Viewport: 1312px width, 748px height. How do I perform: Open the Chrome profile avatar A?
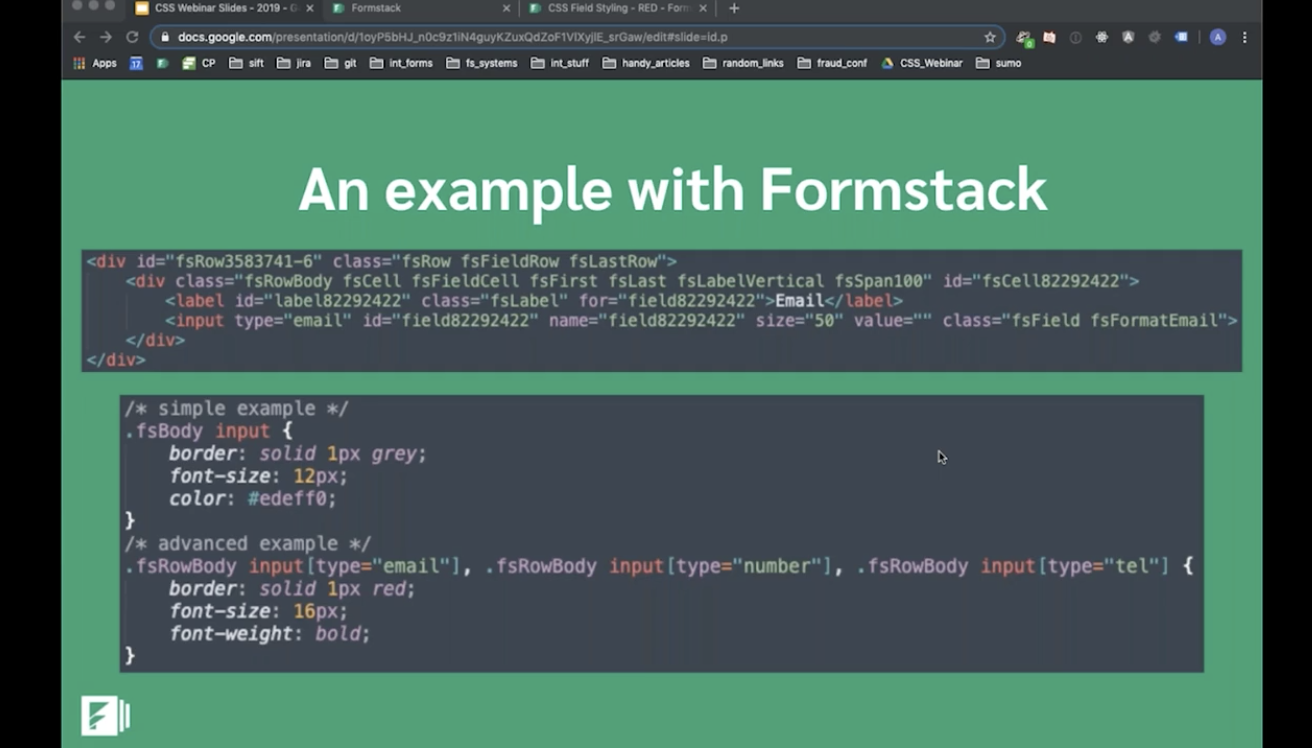pyautogui.click(x=1217, y=37)
